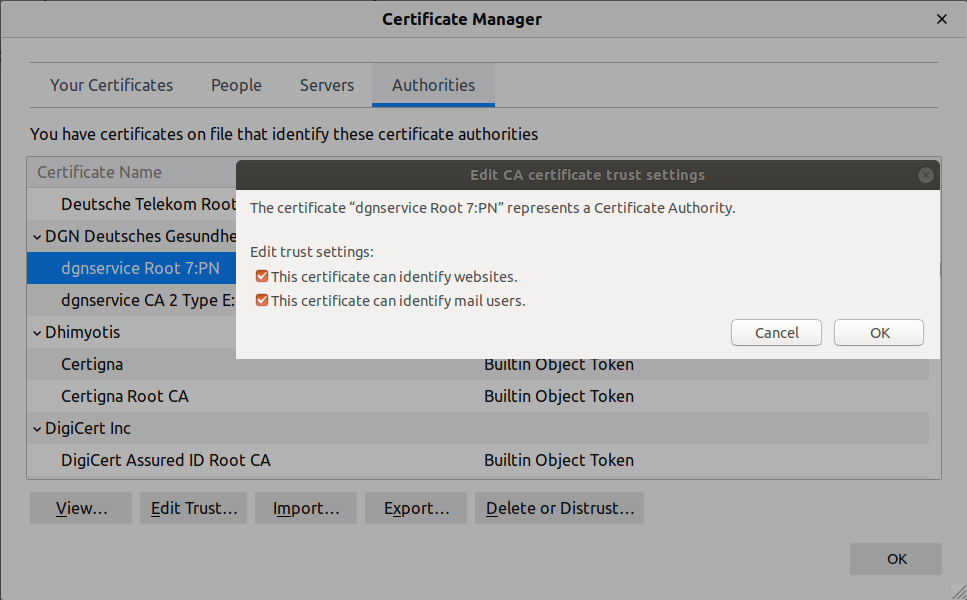Screen dimensions: 967x600
Task: Click OK to close Certificate Manager
Action: [x=895, y=559]
